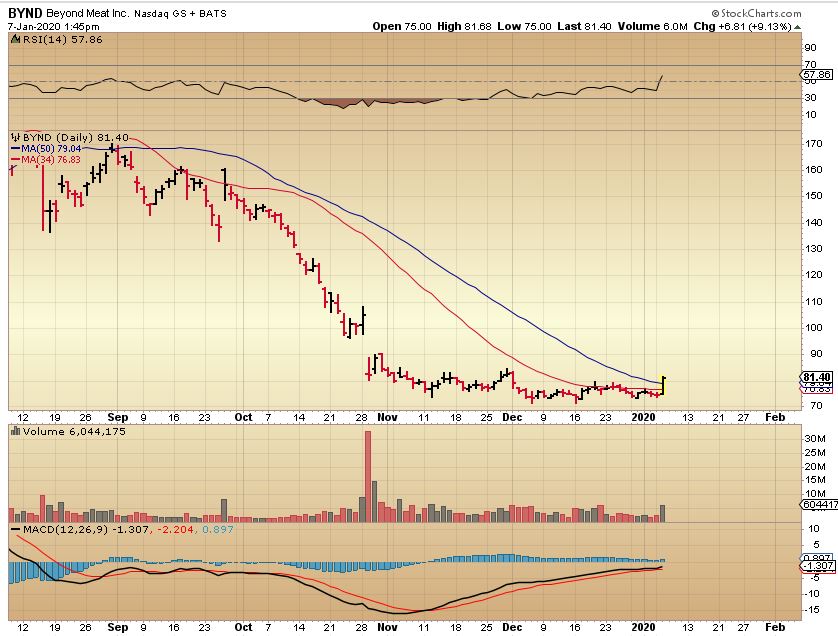Click the Beyond Meat Inc. company name
Screen dimensions: 838x636
pos(88,13)
